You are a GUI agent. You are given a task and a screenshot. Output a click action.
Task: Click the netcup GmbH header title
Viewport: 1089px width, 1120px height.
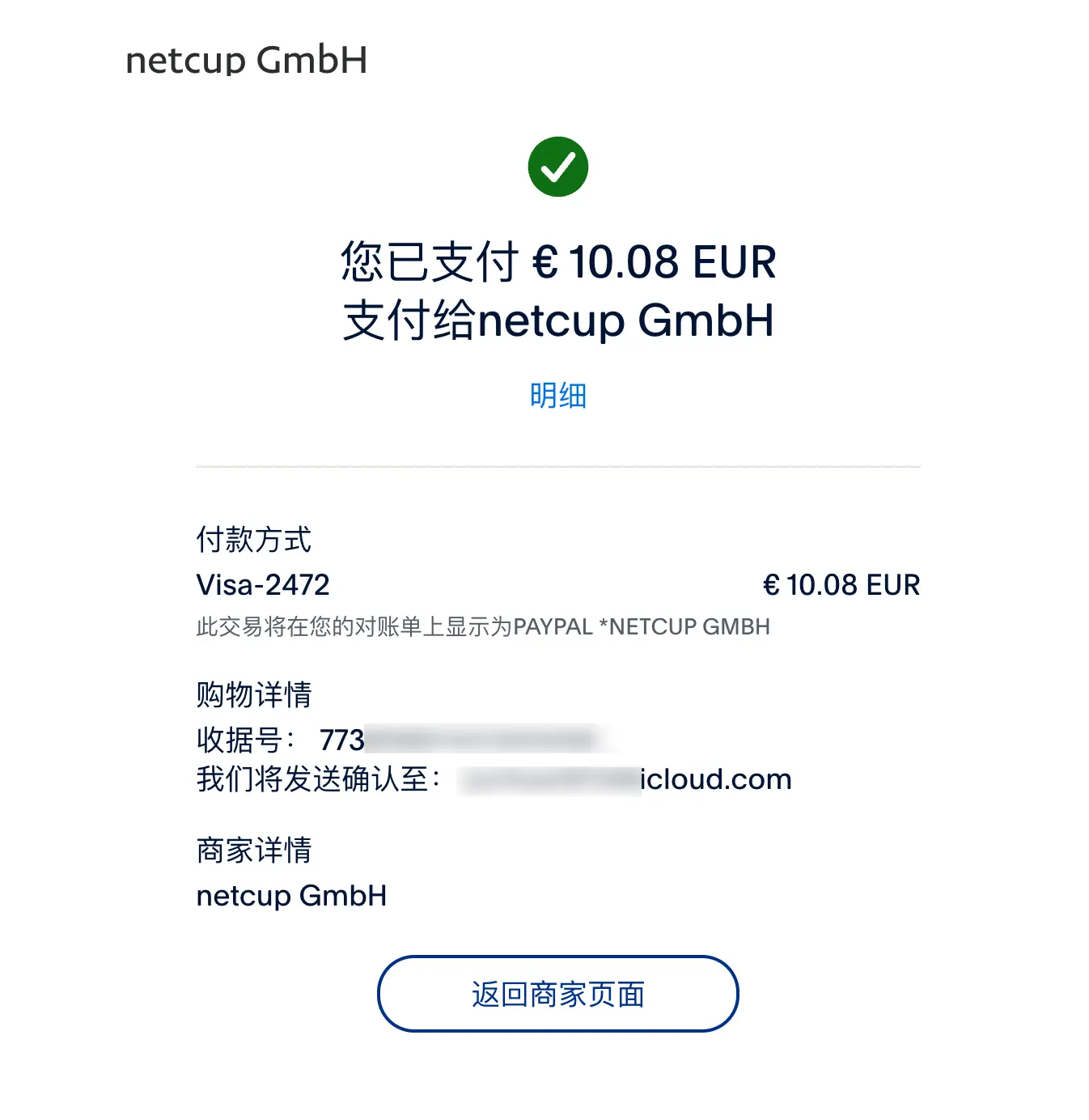click(x=246, y=60)
